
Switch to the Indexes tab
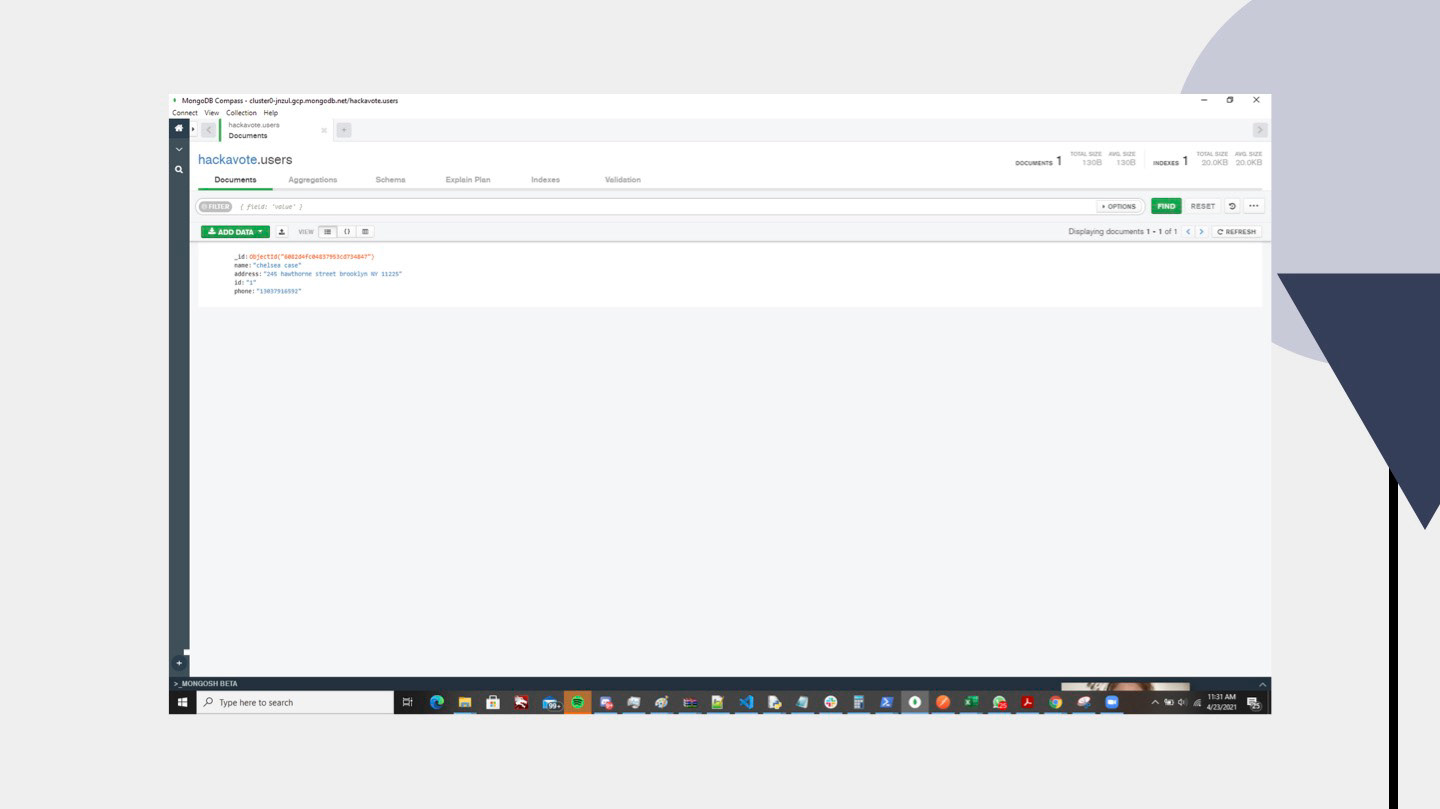(x=545, y=180)
